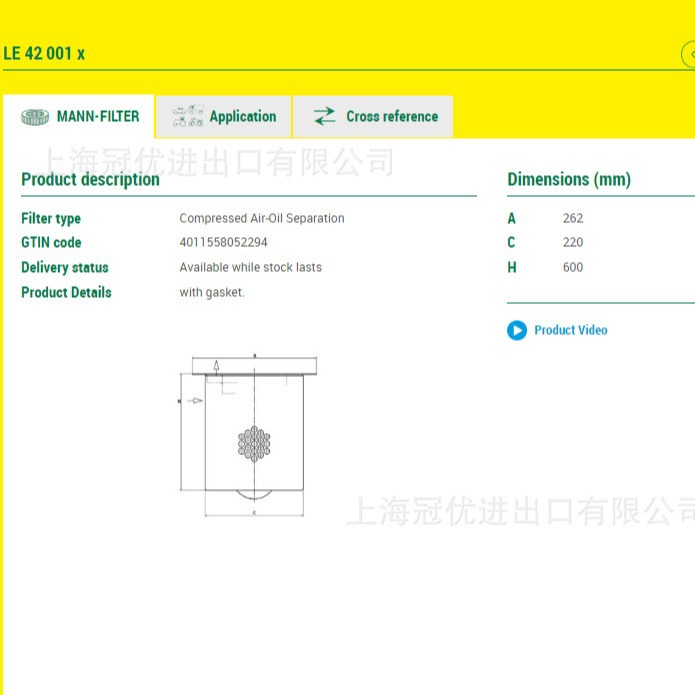Click the GTIN code label
The height and width of the screenshot is (695, 695).
[x=51, y=242]
